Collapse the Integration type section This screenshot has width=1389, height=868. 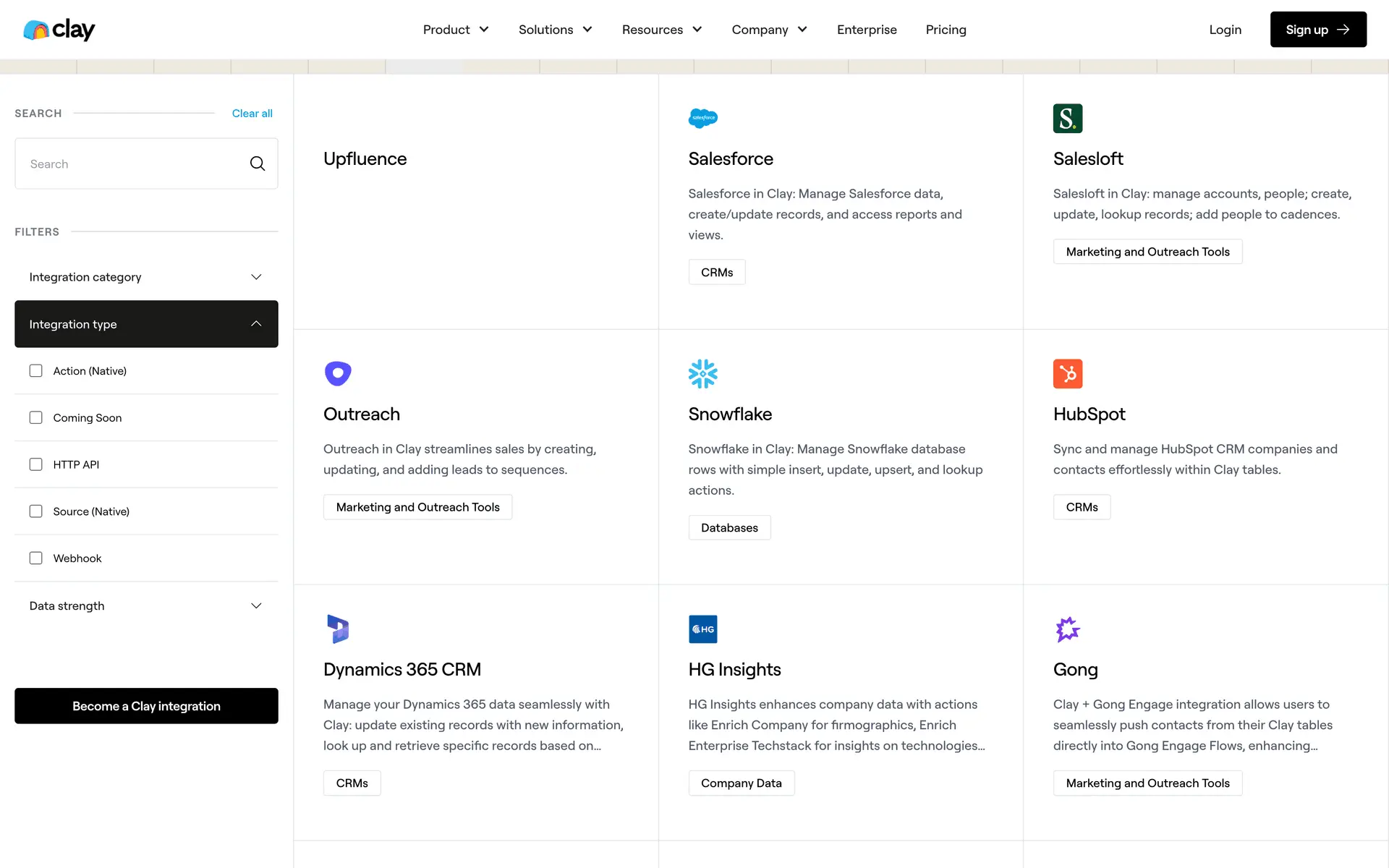click(x=146, y=324)
